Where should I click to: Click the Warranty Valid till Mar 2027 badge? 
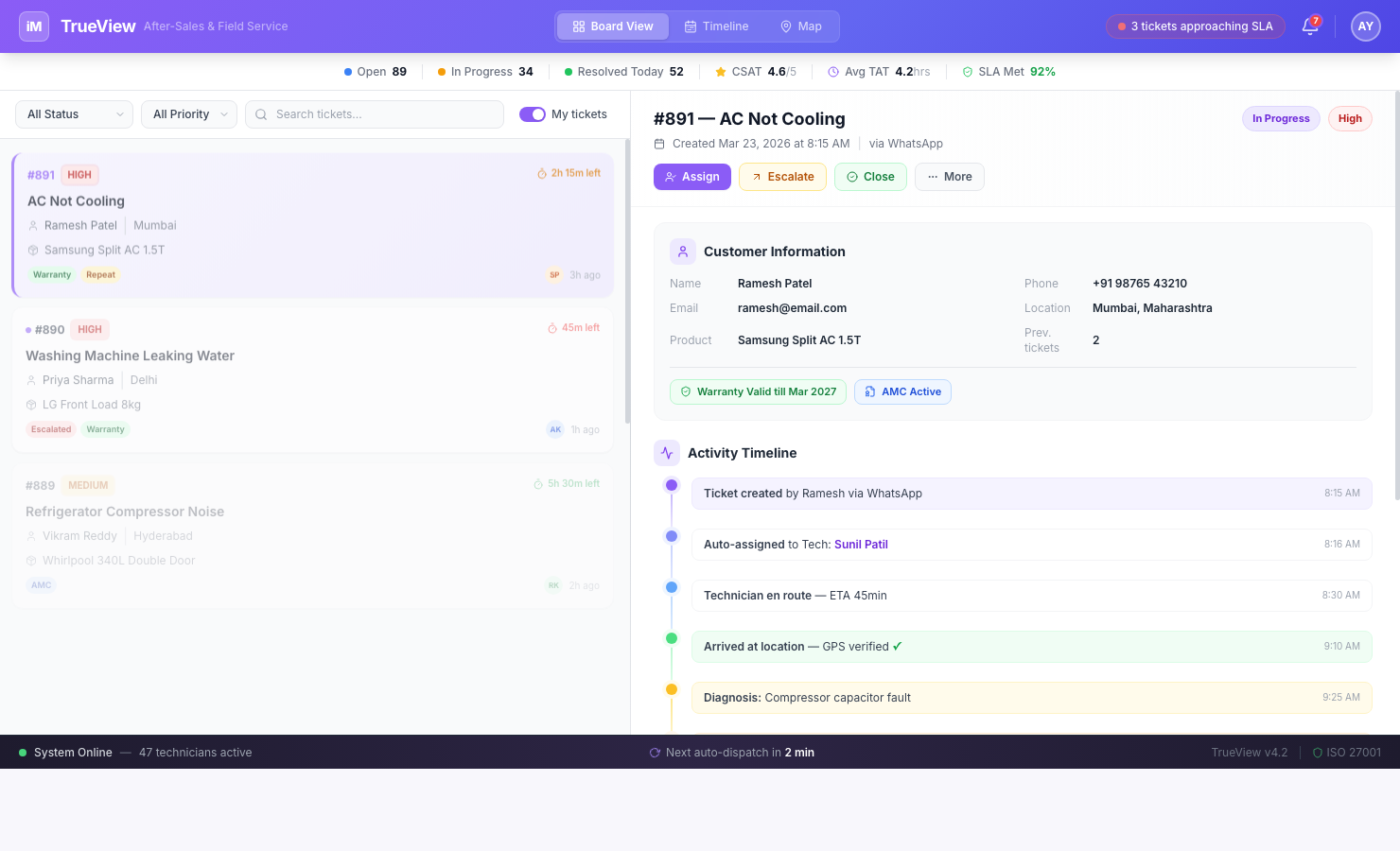tap(757, 391)
